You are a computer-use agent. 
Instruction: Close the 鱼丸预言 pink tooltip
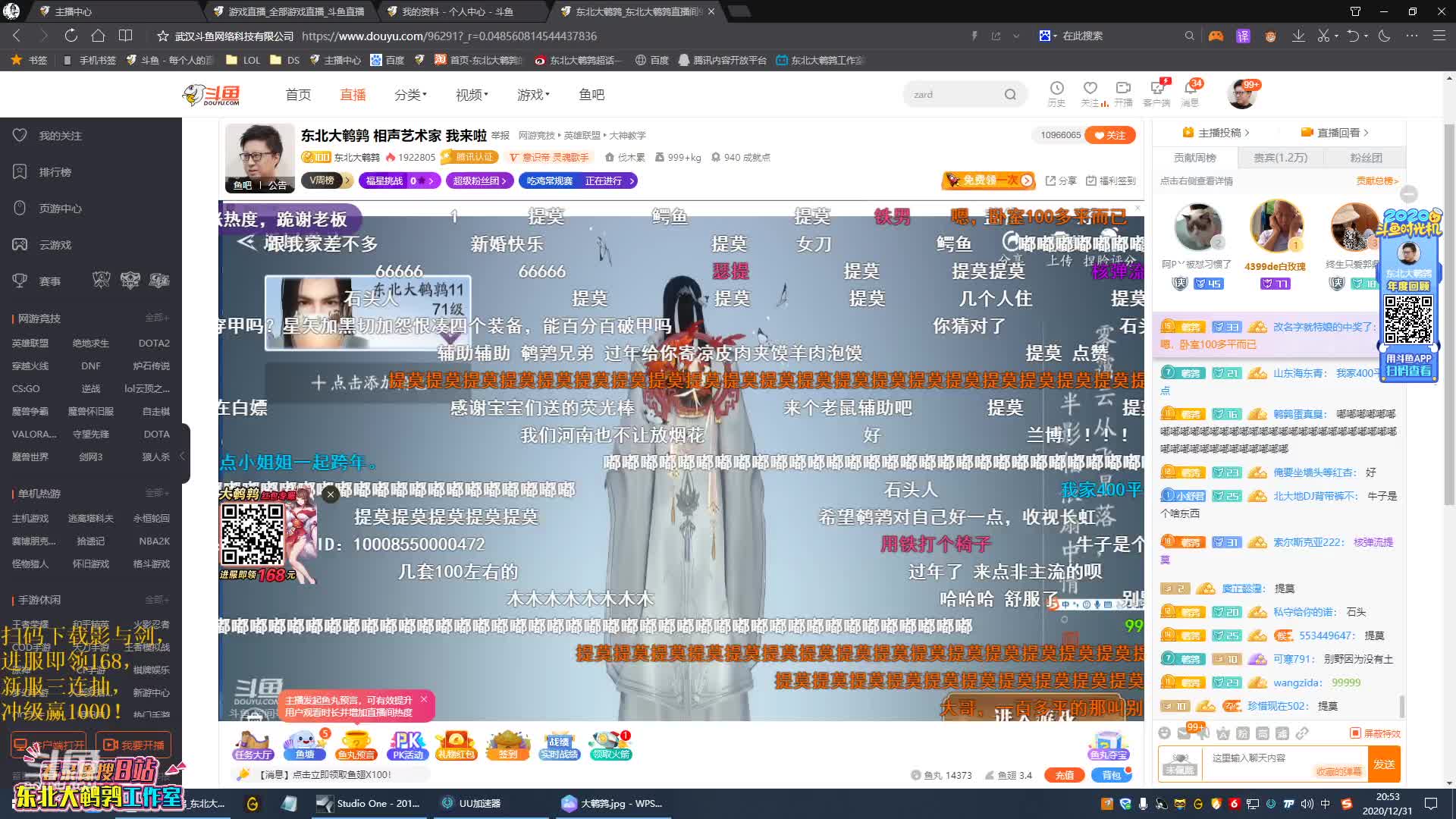click(424, 699)
